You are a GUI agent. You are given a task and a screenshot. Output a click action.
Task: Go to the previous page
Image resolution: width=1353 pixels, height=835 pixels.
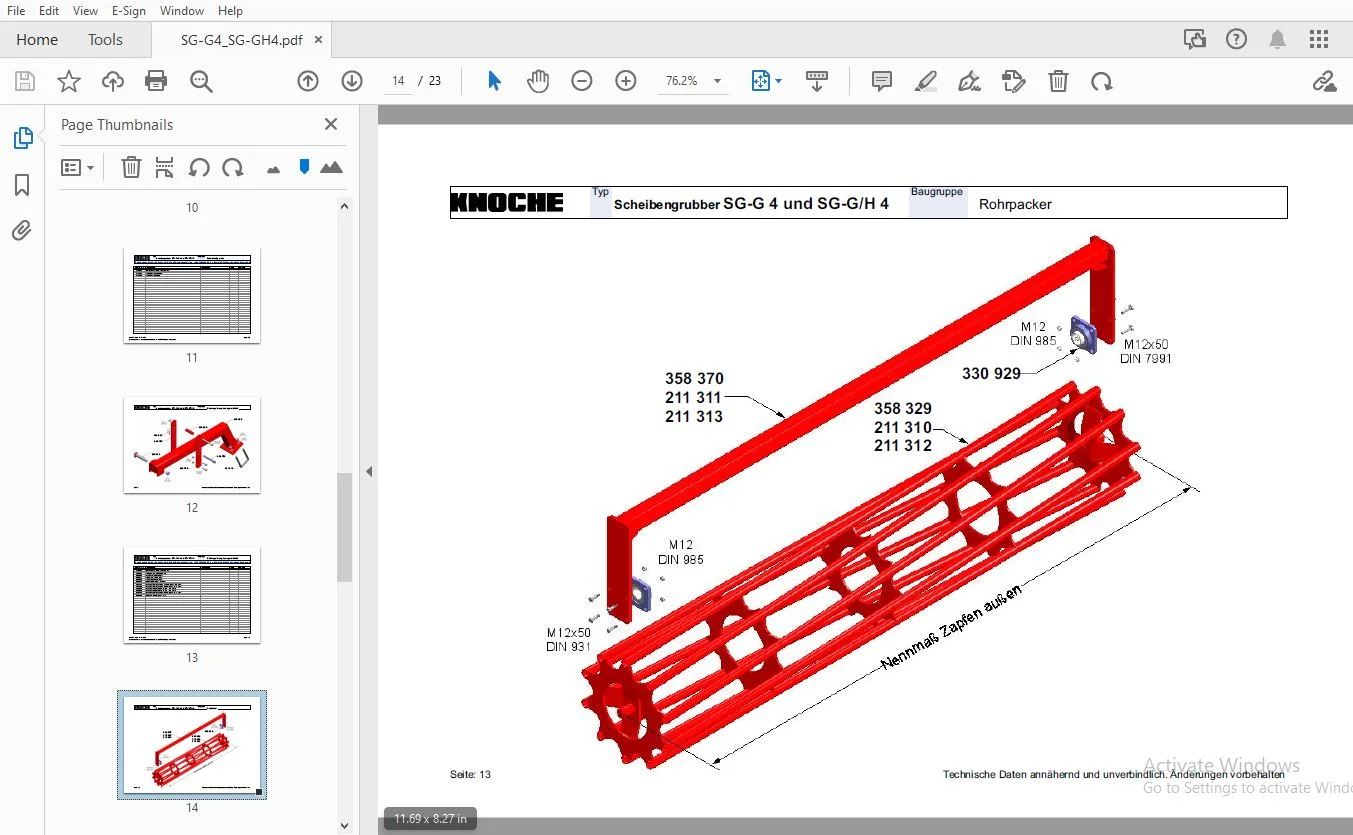click(308, 81)
